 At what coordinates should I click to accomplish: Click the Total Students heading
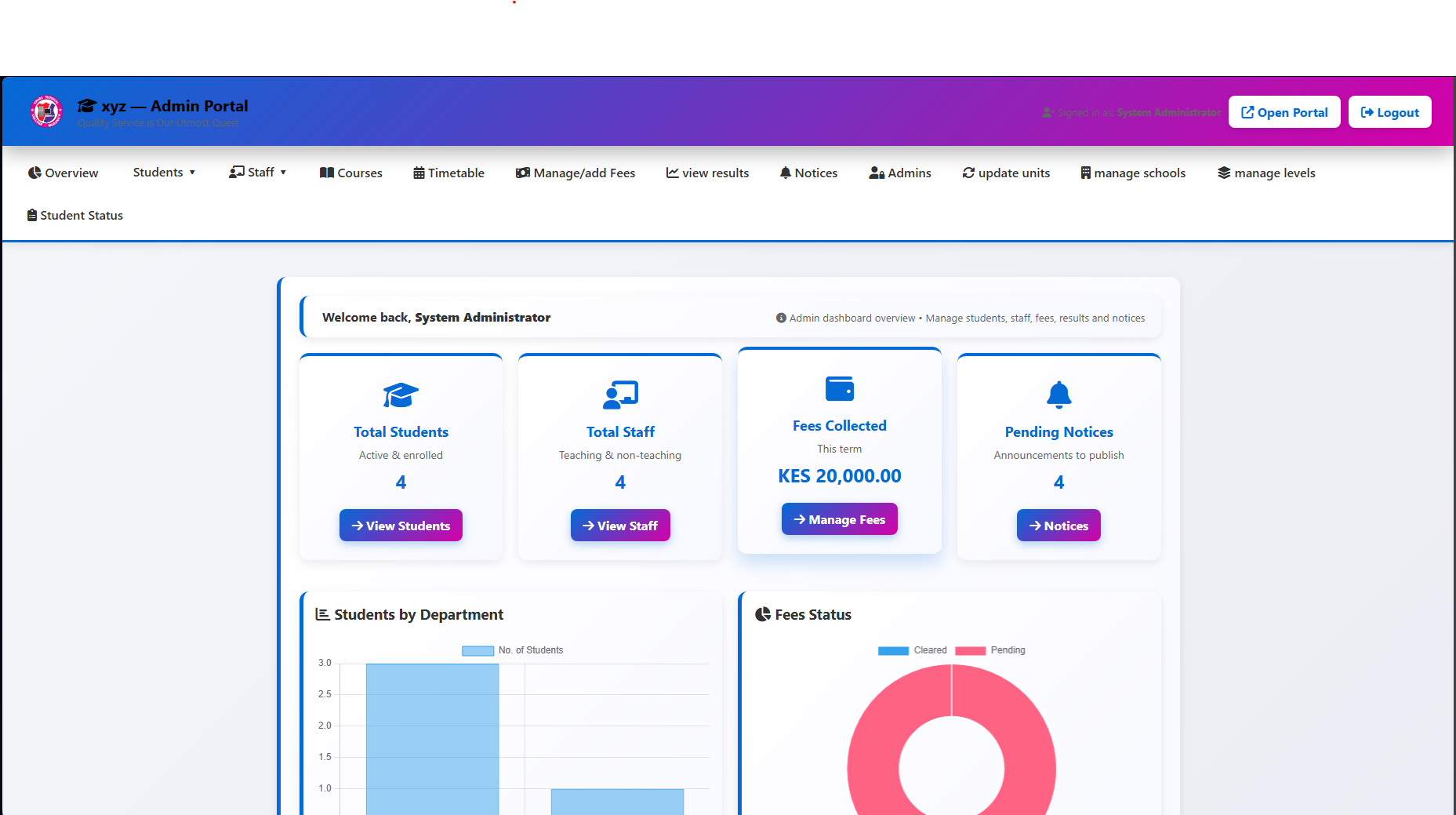pyautogui.click(x=401, y=432)
